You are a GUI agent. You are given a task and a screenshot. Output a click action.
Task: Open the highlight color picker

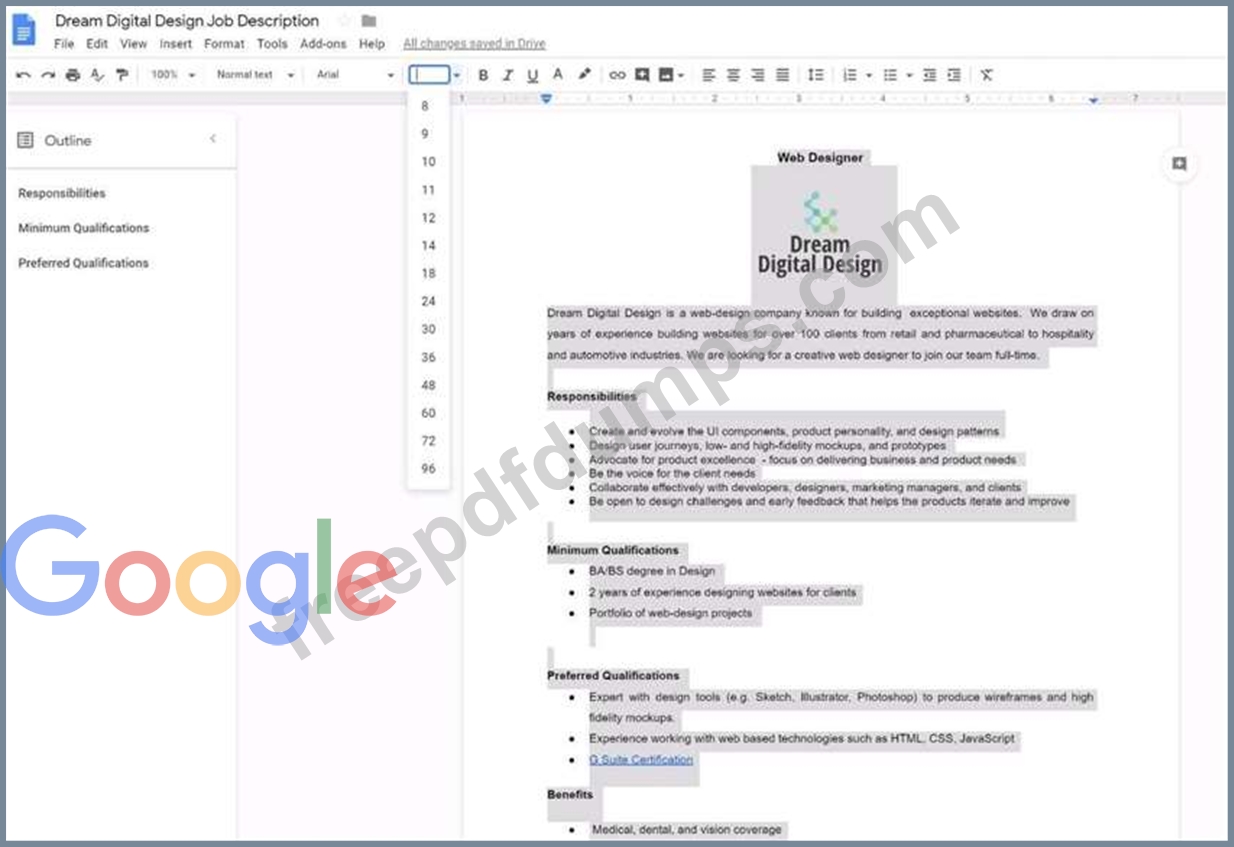[584, 75]
